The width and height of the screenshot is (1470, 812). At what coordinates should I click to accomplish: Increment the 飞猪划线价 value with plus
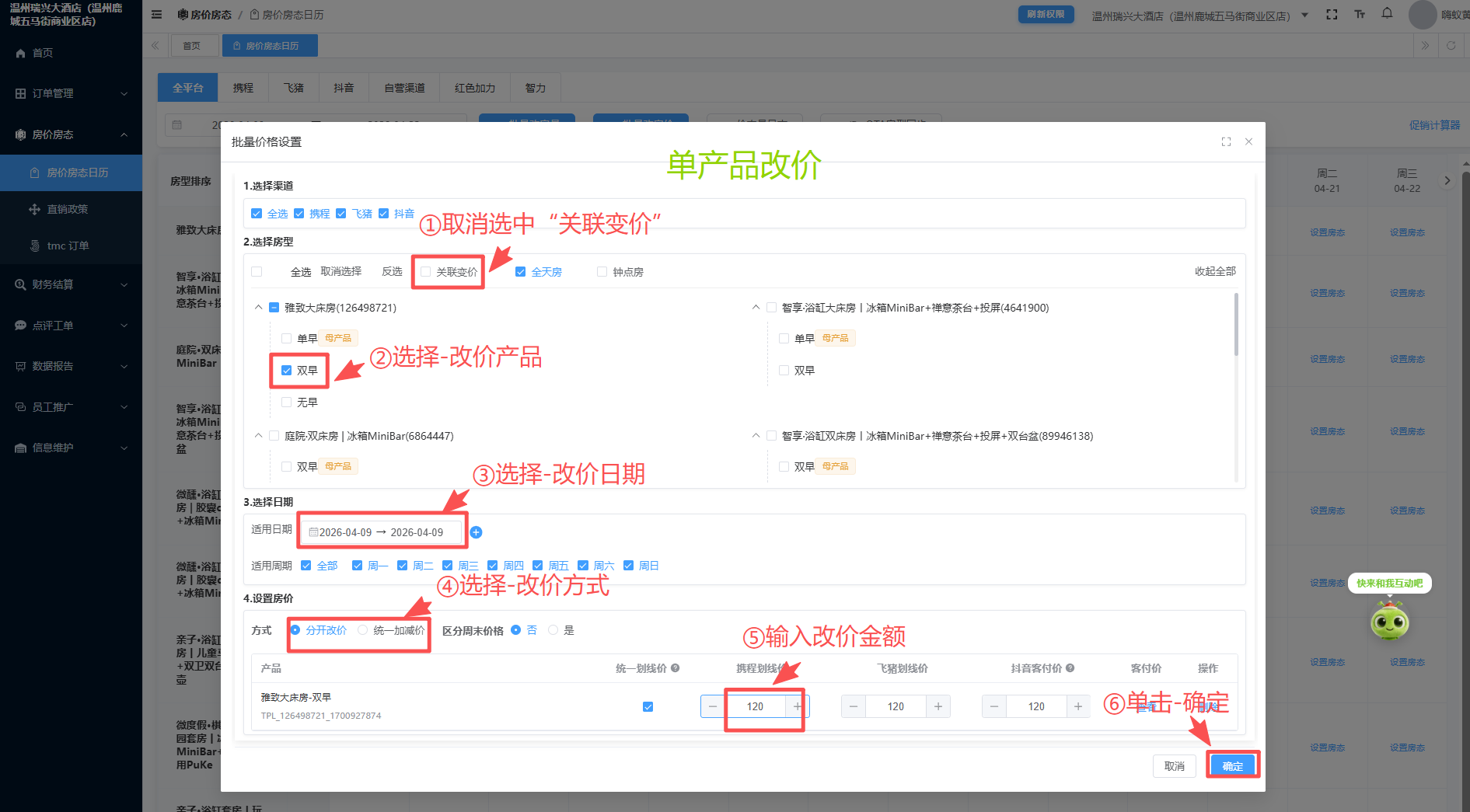[938, 706]
